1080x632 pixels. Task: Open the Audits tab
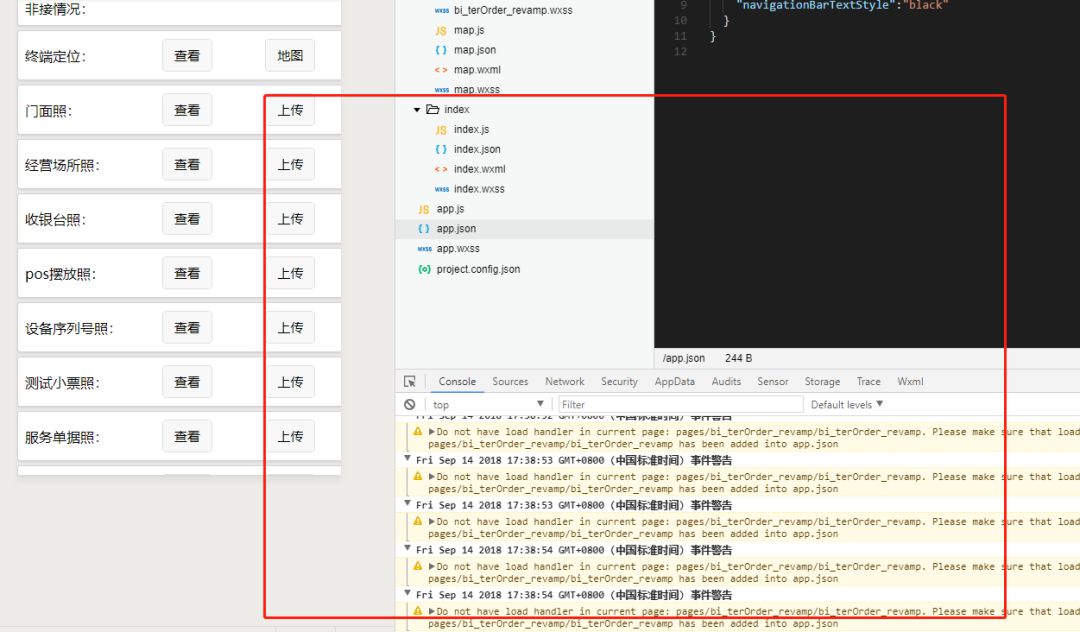coord(726,381)
